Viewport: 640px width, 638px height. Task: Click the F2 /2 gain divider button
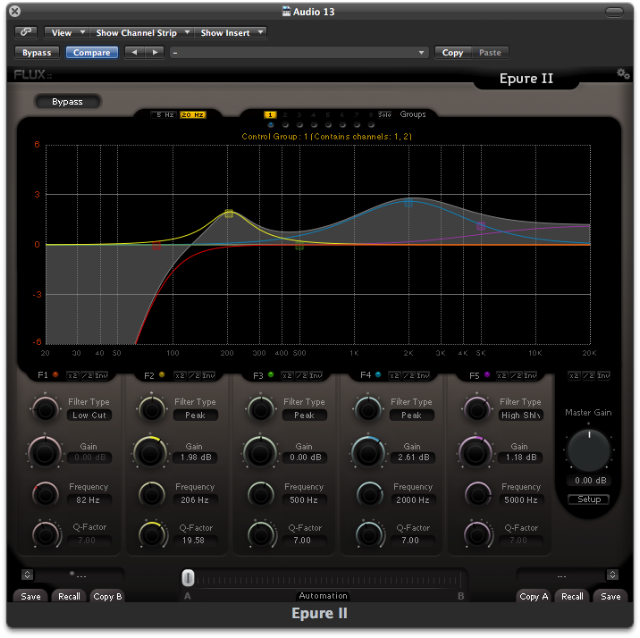tap(194, 375)
